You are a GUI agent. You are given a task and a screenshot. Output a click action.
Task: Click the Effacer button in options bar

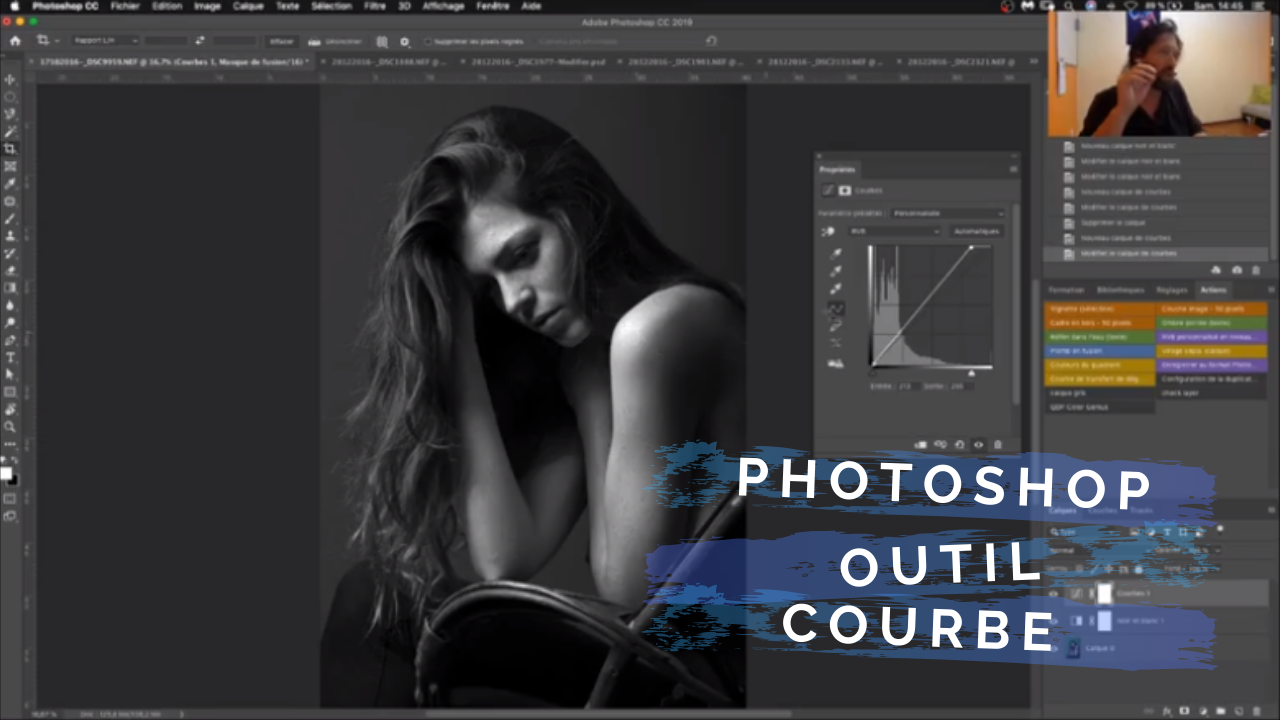click(x=282, y=42)
